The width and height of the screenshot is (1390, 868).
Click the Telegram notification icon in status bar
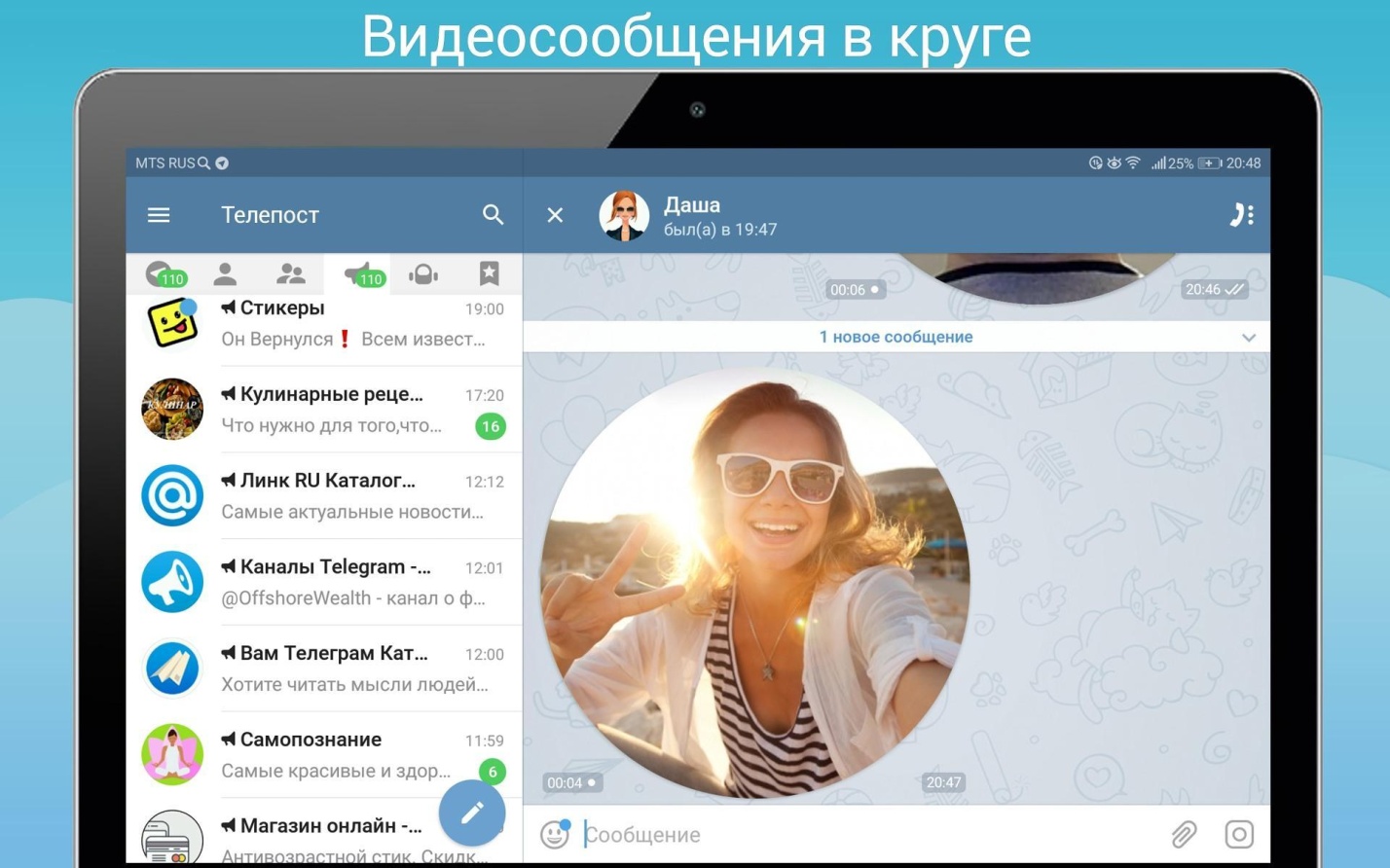pyautogui.click(x=222, y=163)
